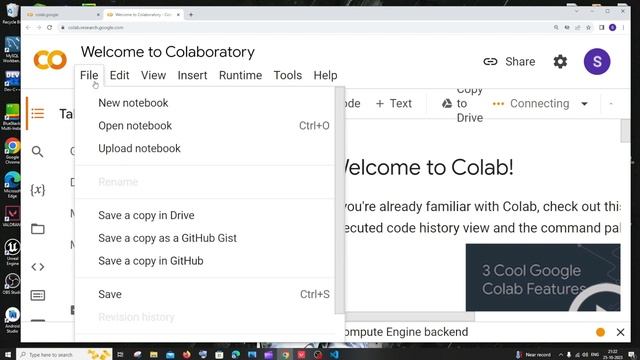The image size is (640, 360).
Task: Click the taskbar search box
Action: pyautogui.click(x=64, y=354)
